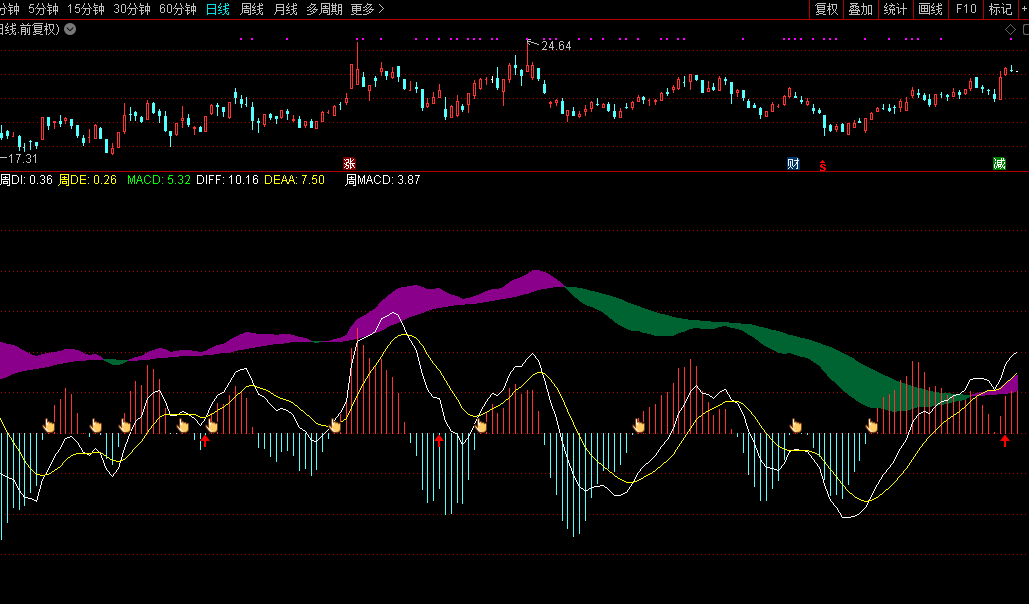Click the blue 财 financial report marker
This screenshot has width=1029, height=604.
[793, 163]
